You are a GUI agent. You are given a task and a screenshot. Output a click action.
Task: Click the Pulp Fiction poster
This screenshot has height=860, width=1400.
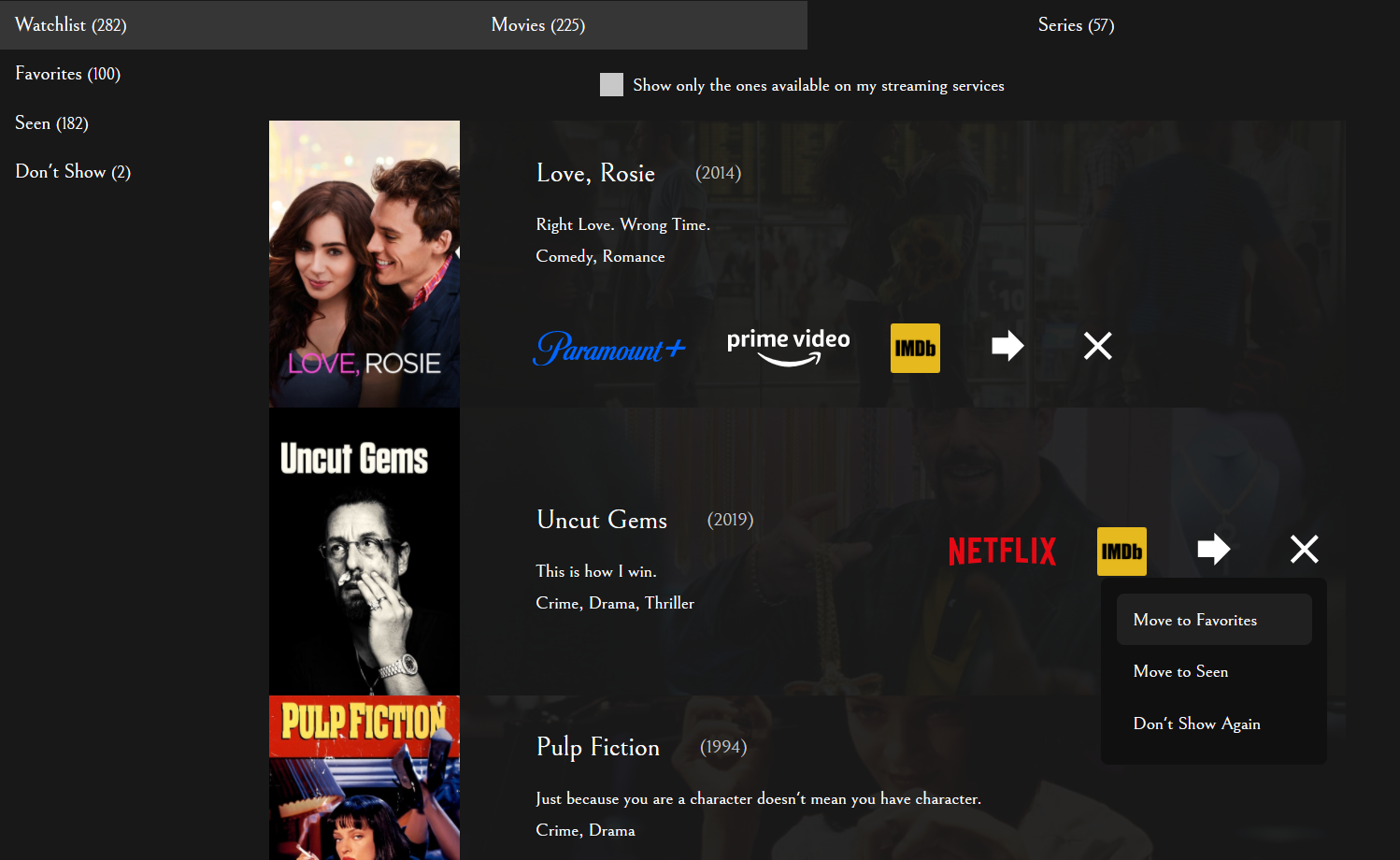pyautogui.click(x=364, y=778)
